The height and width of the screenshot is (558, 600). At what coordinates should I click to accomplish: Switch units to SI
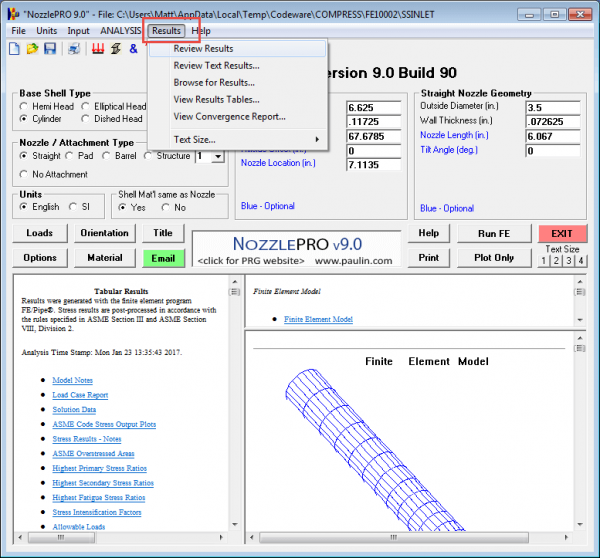tap(72, 207)
